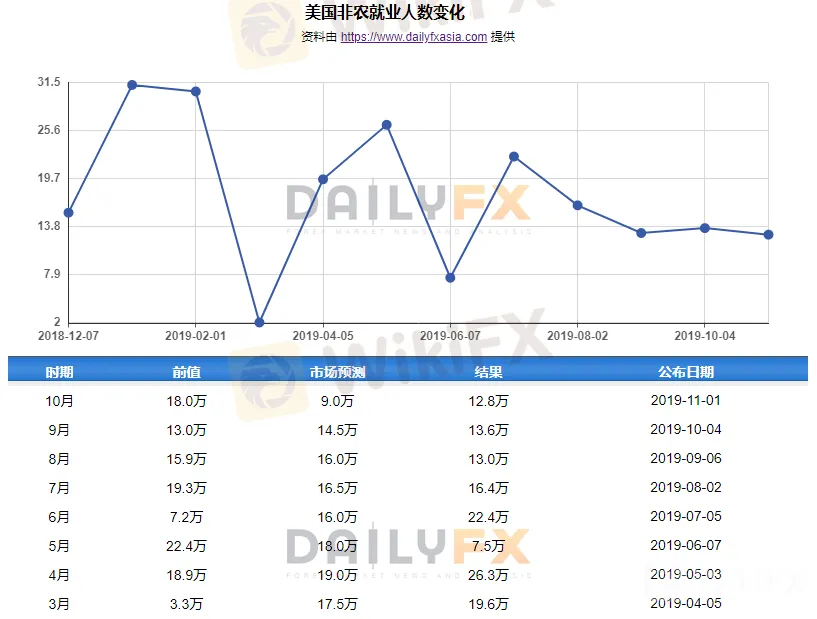Click the chart's highest data point near 31.5
Screen dimensions: 817x619
tap(132, 85)
